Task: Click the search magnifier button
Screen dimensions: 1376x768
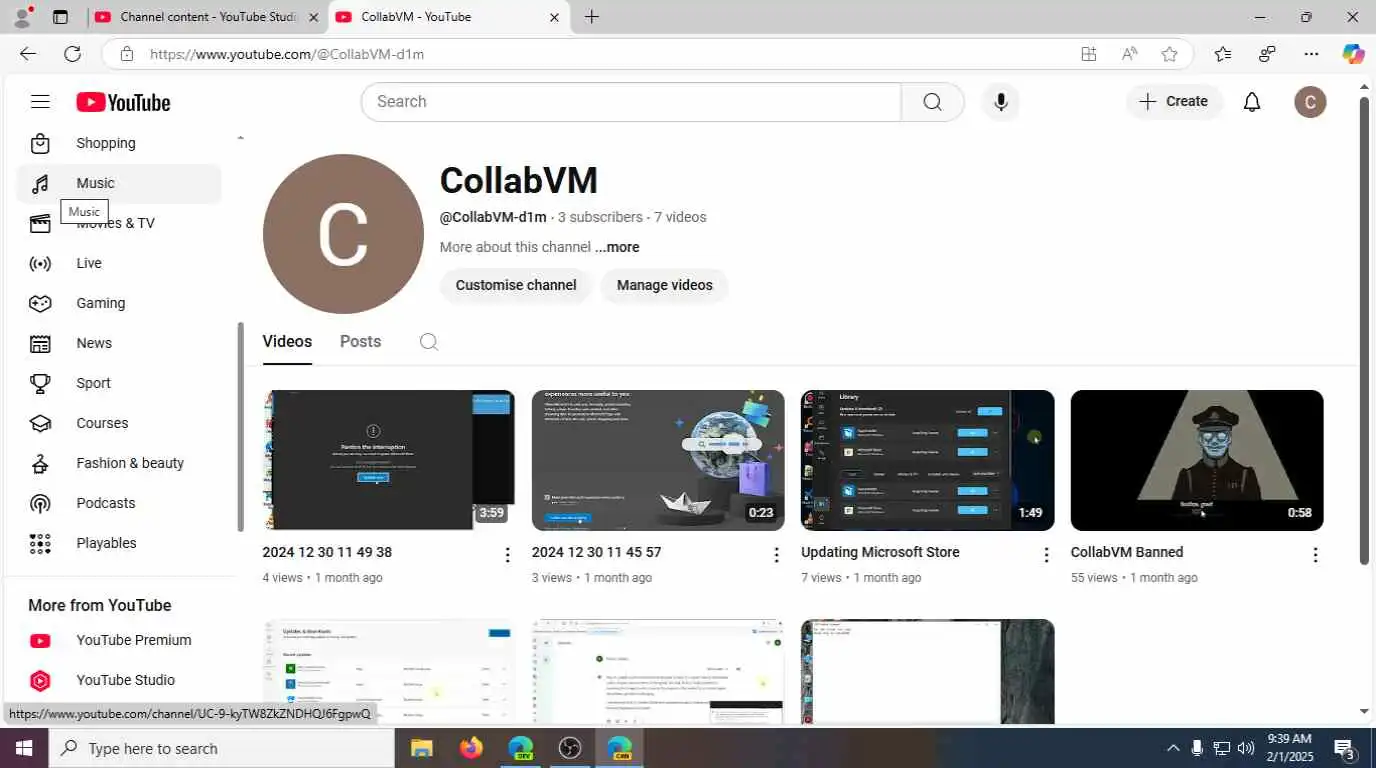Action: click(x=932, y=101)
